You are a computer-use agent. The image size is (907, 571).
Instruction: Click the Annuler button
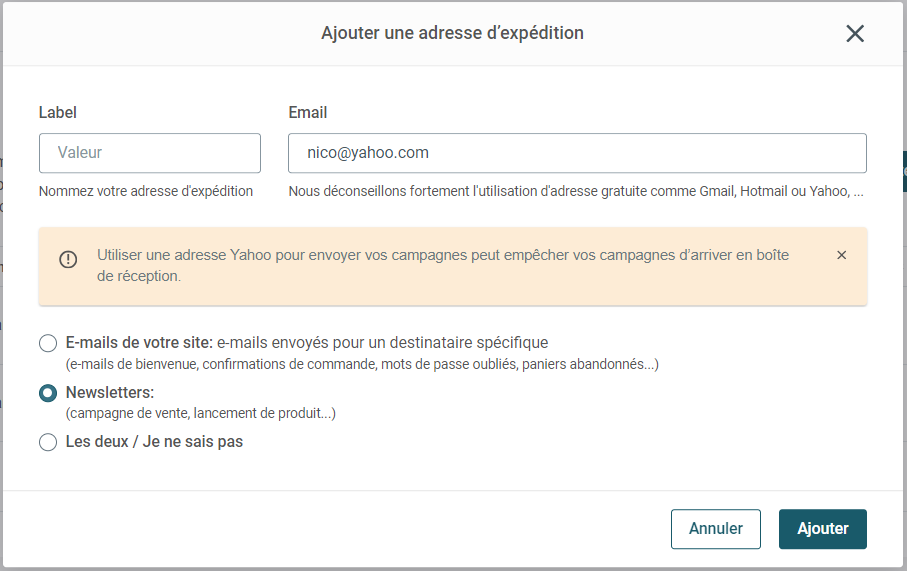pos(716,529)
